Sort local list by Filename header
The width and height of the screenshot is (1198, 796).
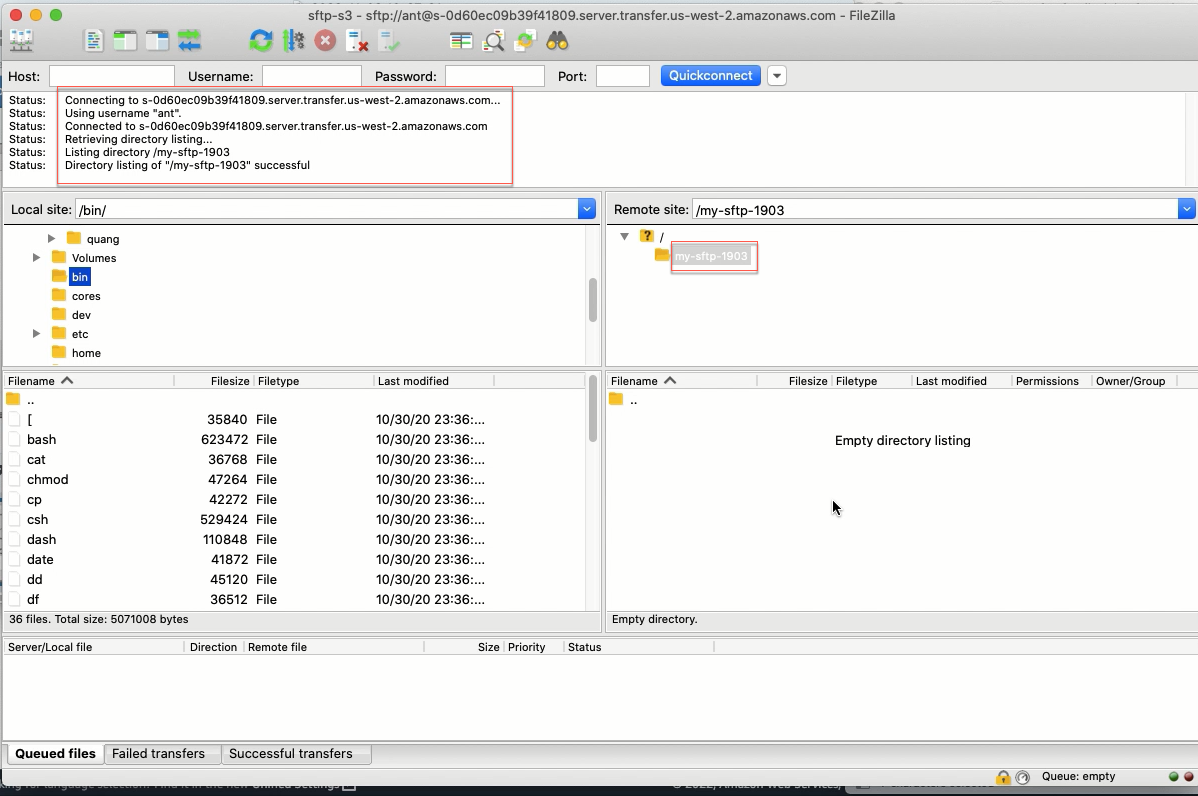pyautogui.click(x=89, y=380)
